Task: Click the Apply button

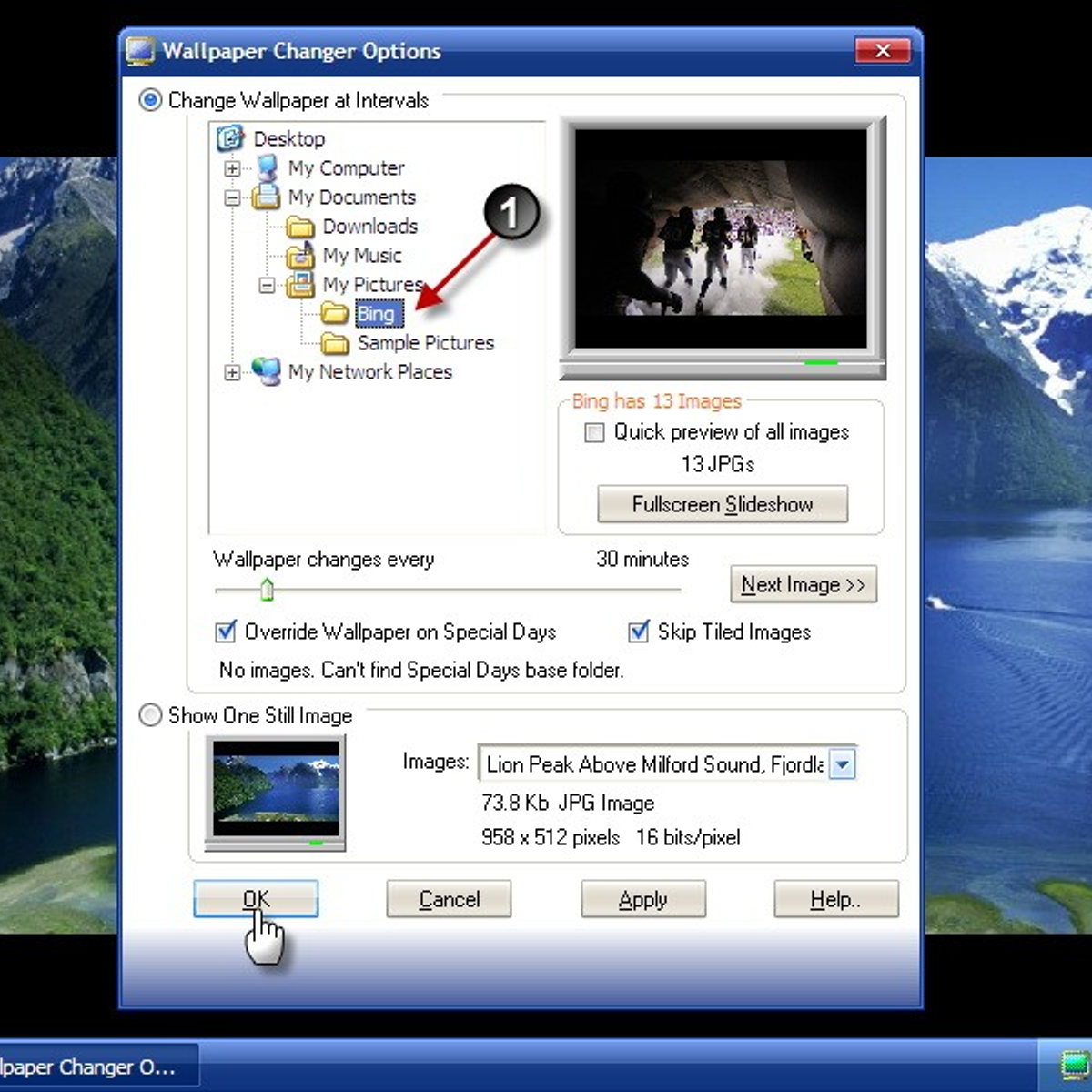Action: tap(643, 899)
